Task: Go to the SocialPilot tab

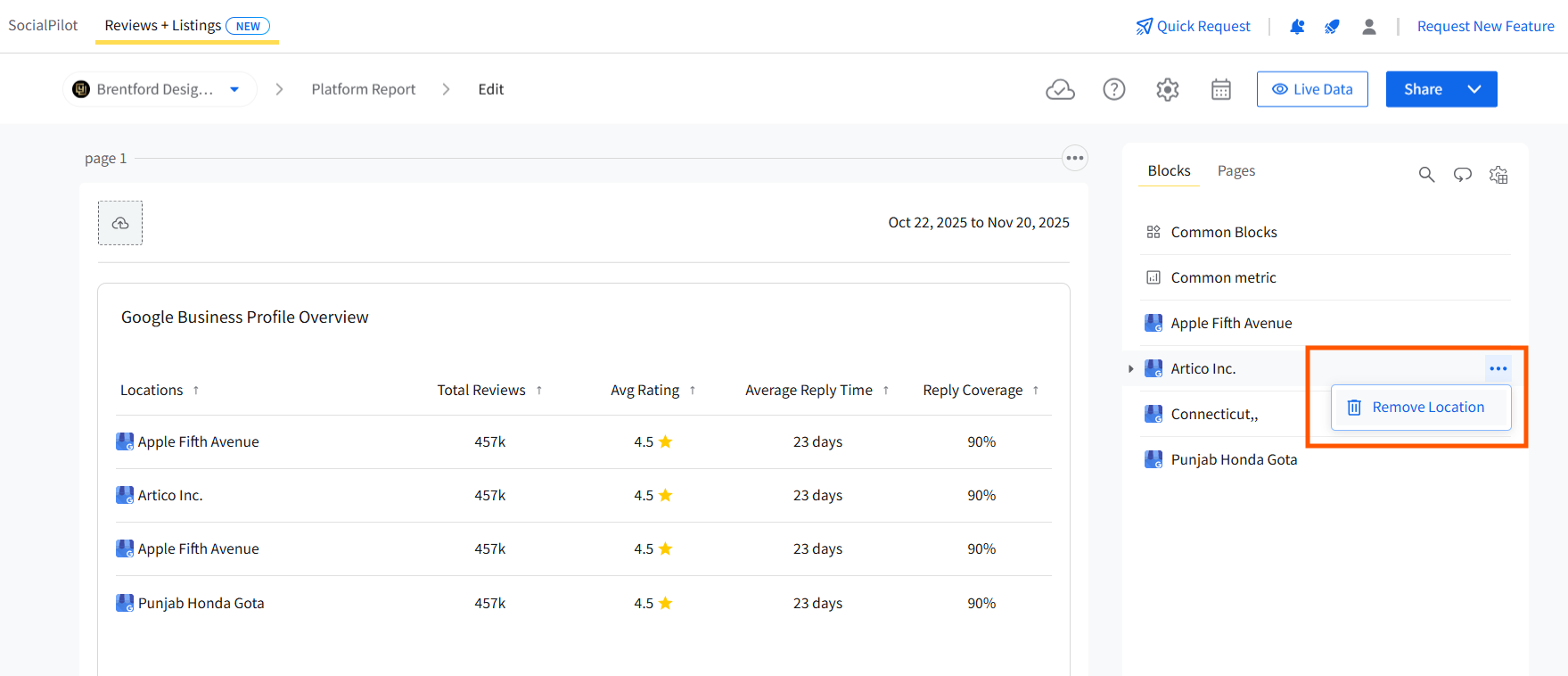Action: pyautogui.click(x=43, y=25)
